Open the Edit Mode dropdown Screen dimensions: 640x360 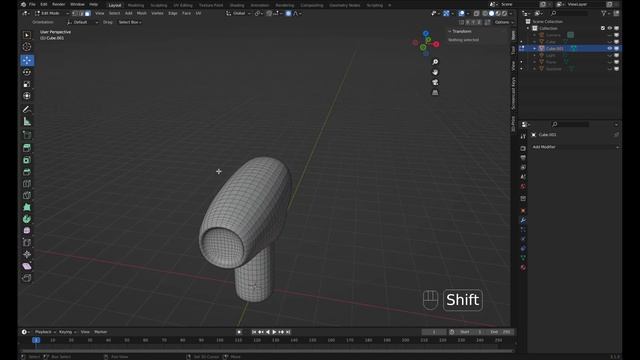coord(51,13)
